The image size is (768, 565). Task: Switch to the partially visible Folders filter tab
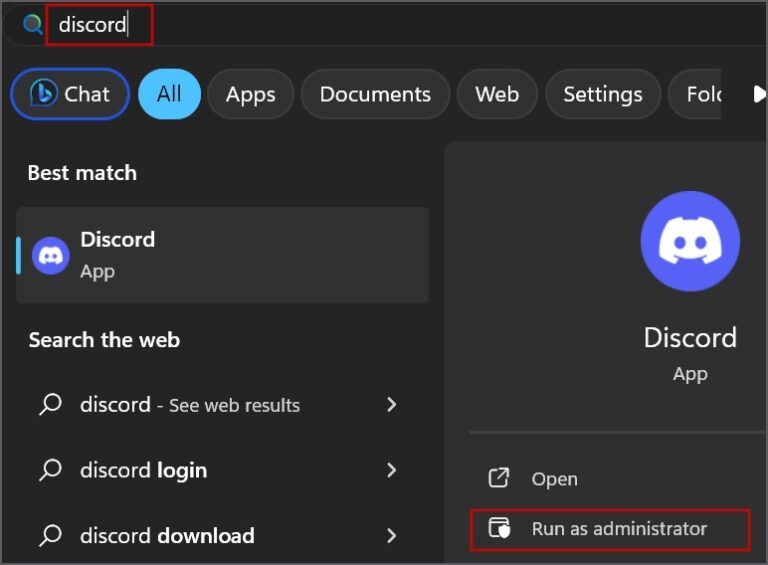tap(696, 94)
